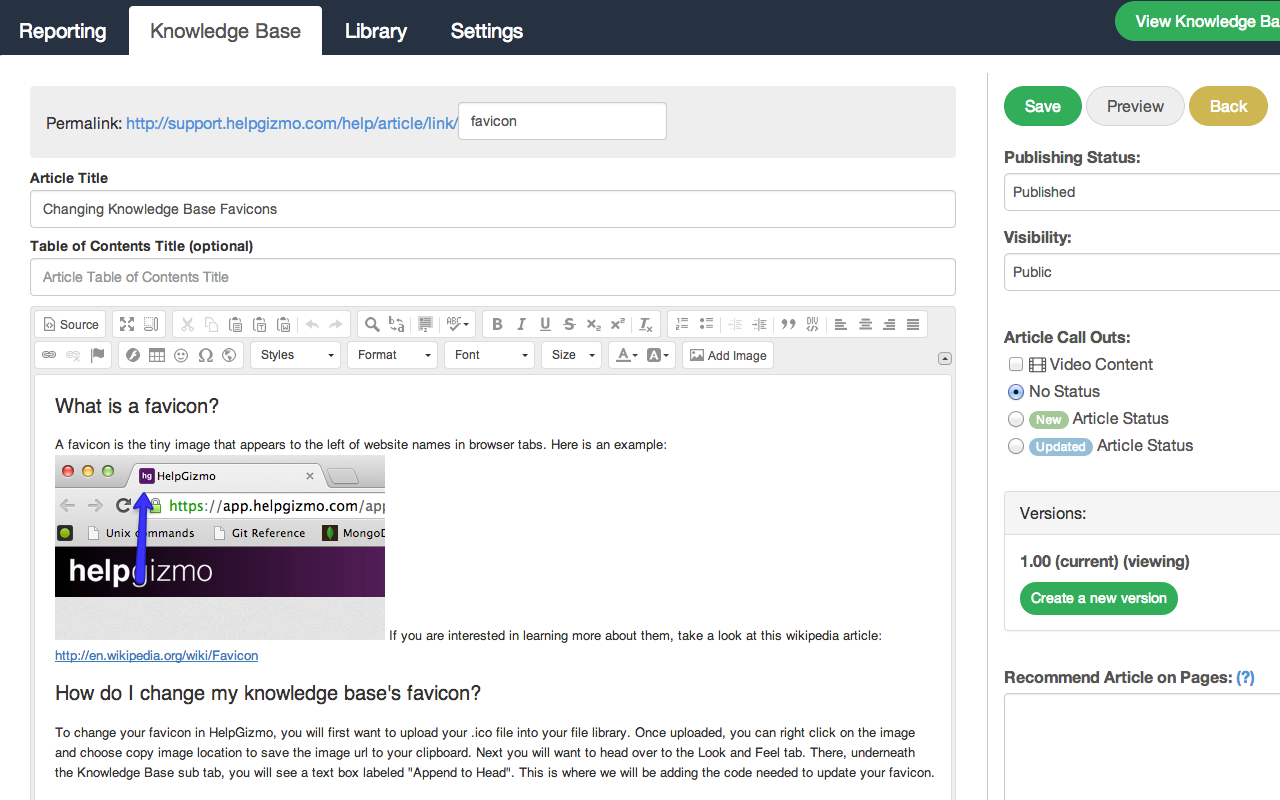Viewport: 1280px width, 800px height.
Task: Click the Add Image button
Action: tap(728, 355)
